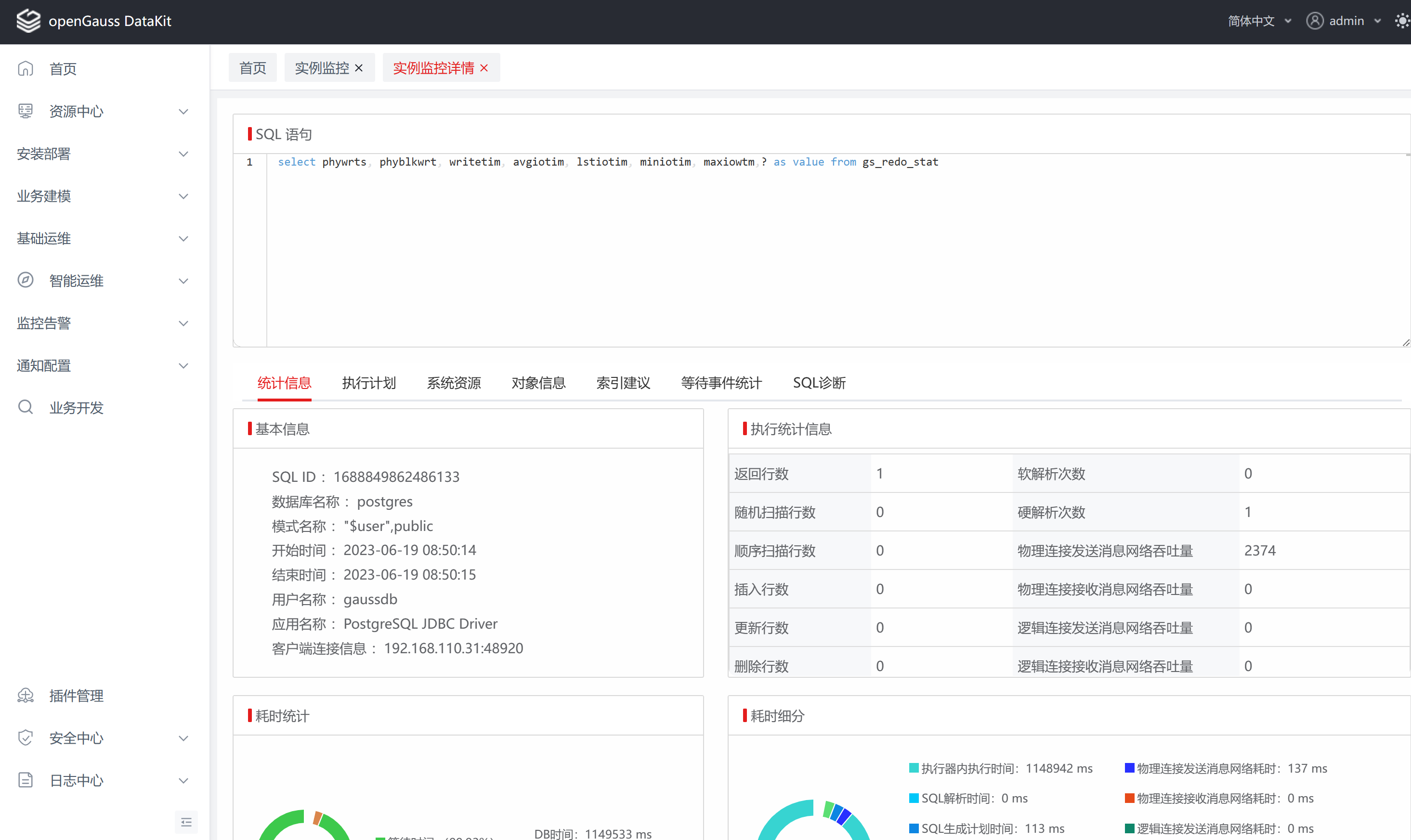Click end time 2023-06-19 08:50:15
The image size is (1411, 840).
[410, 575]
